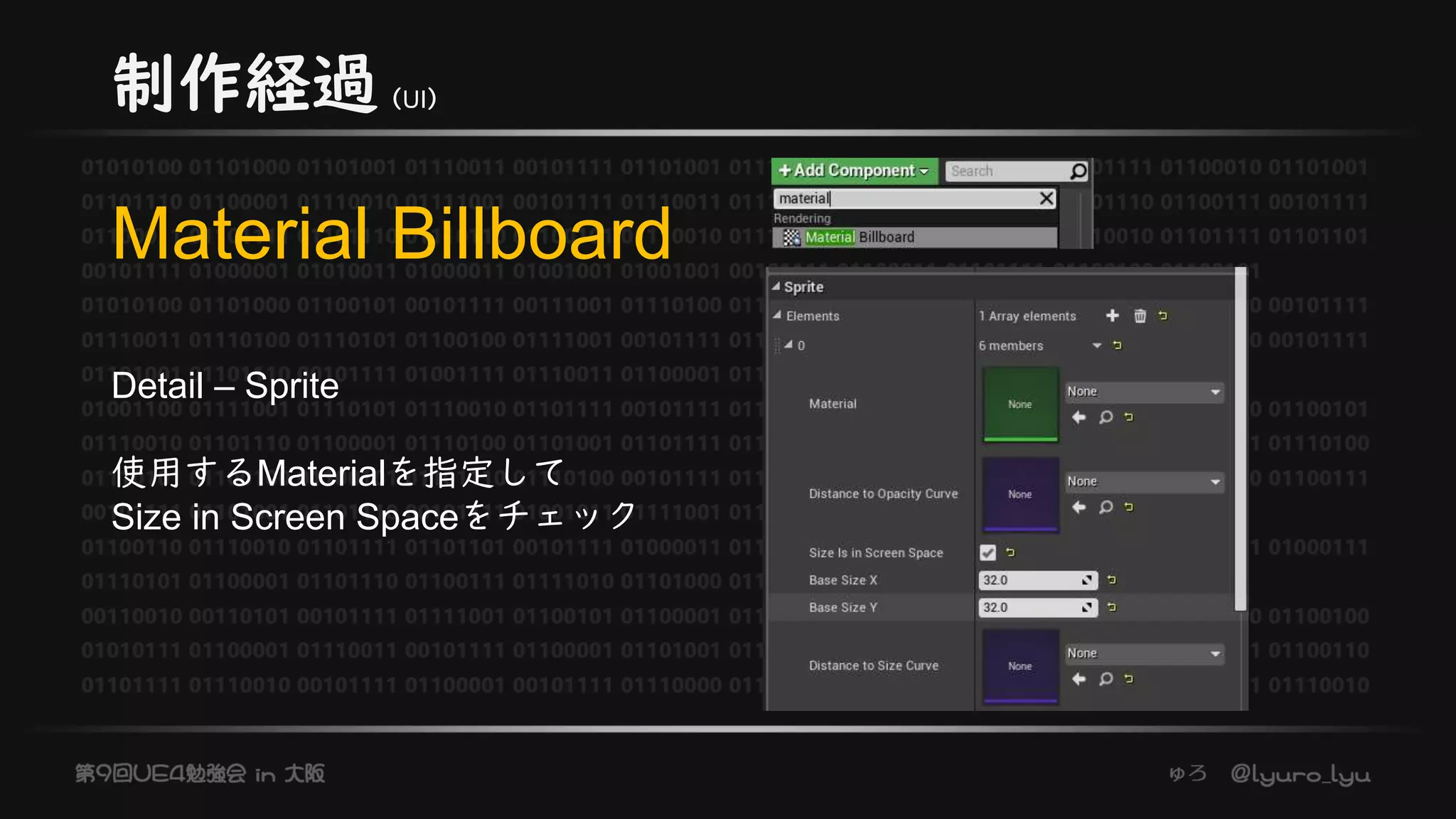Collapse the Elements array
This screenshot has height=819, width=1456.
[777, 315]
